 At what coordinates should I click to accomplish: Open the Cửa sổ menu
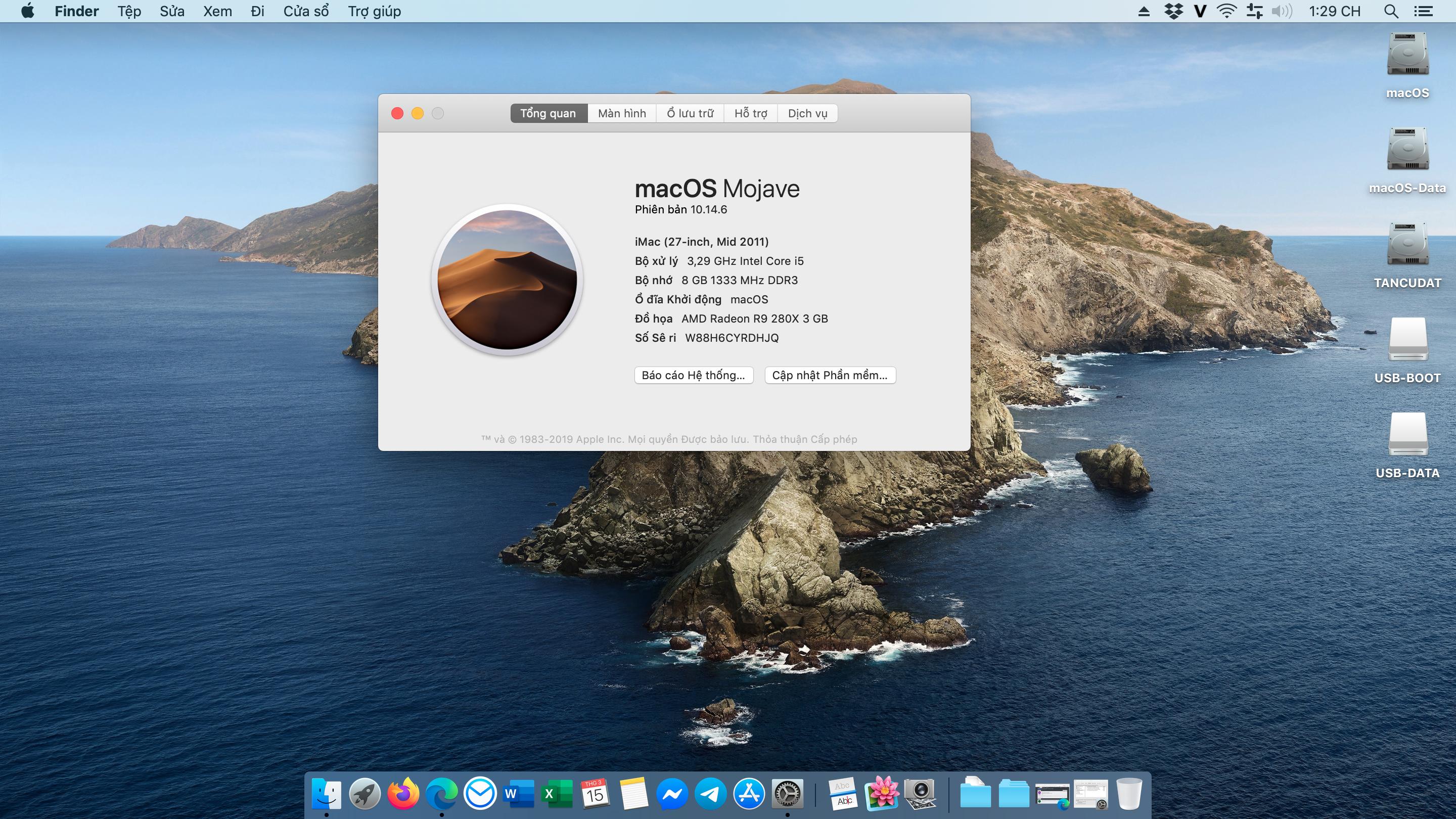coord(306,11)
